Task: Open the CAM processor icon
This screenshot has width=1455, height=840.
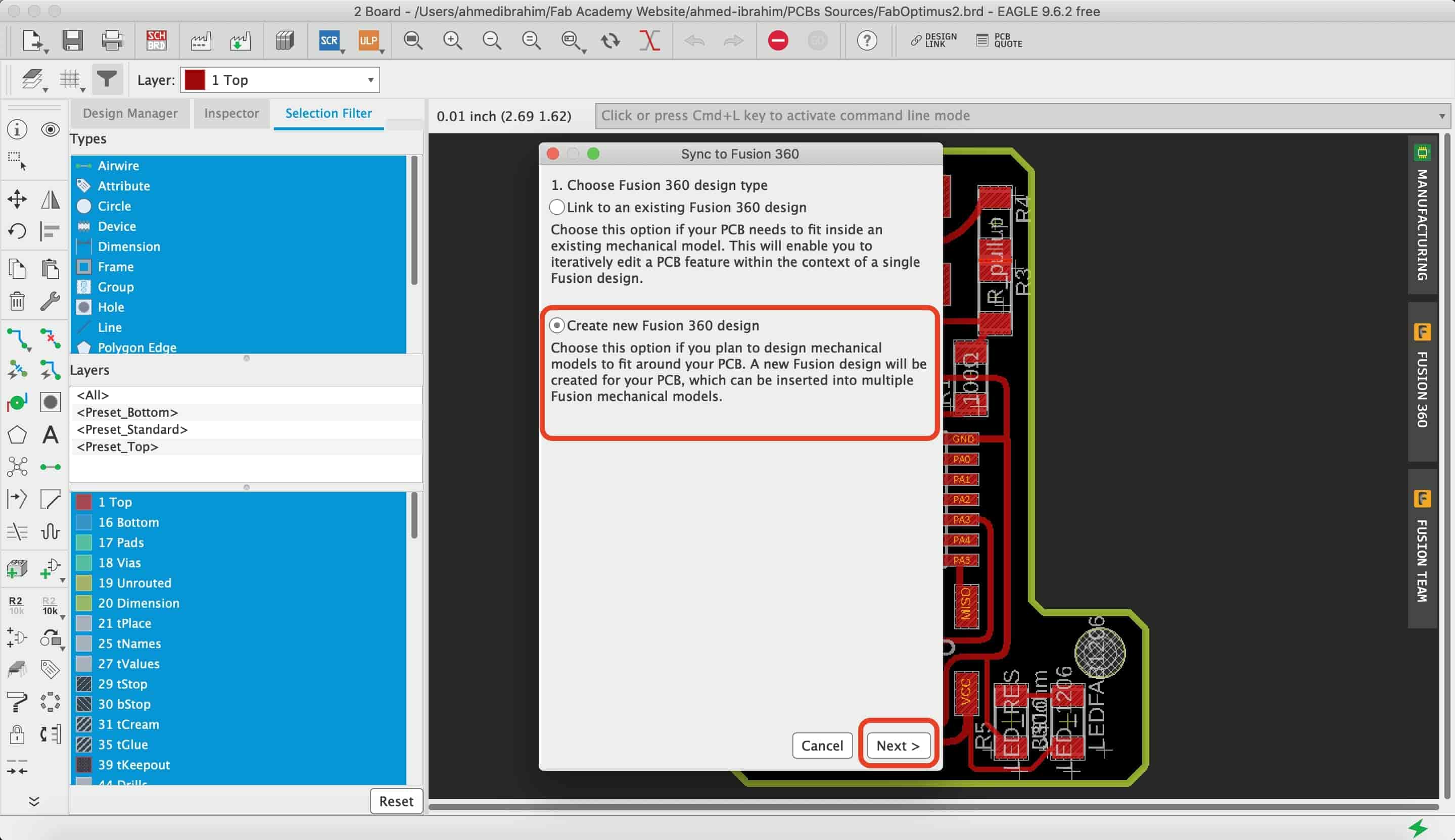Action: tap(201, 40)
